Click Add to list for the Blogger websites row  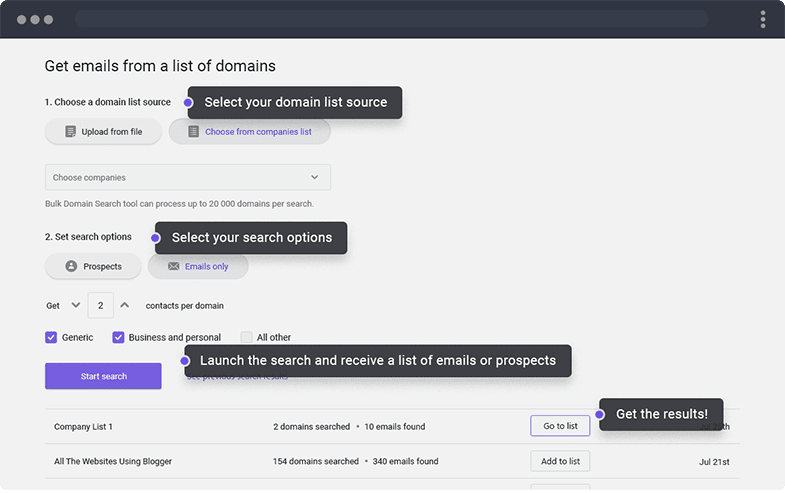tap(560, 461)
